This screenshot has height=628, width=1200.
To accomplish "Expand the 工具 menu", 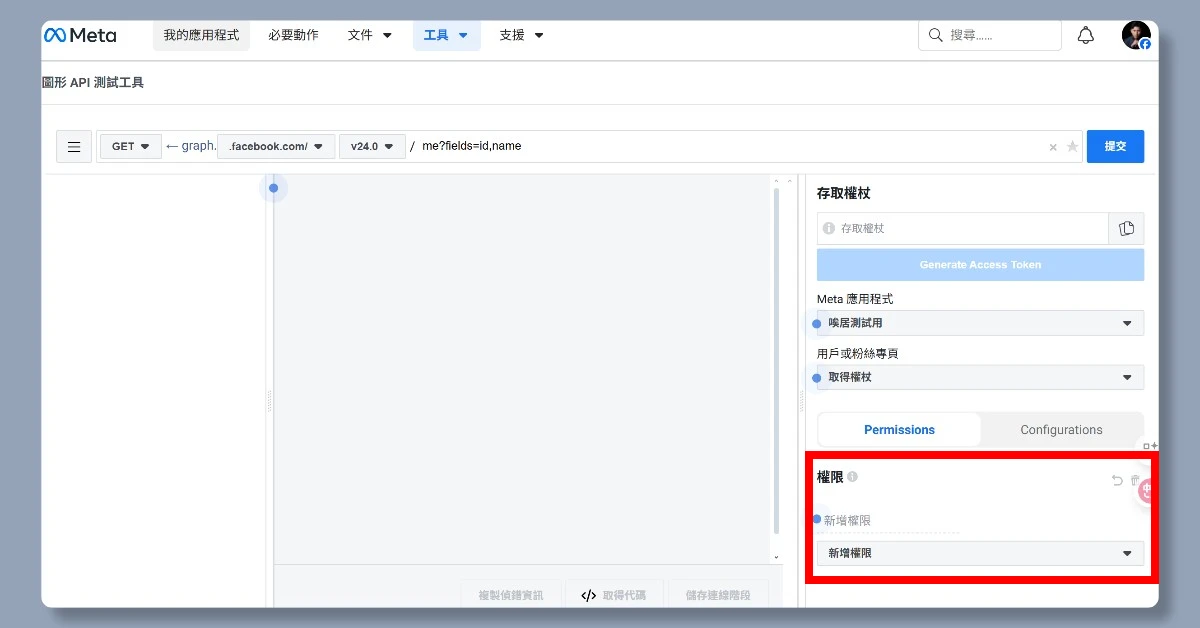I will click(446, 35).
